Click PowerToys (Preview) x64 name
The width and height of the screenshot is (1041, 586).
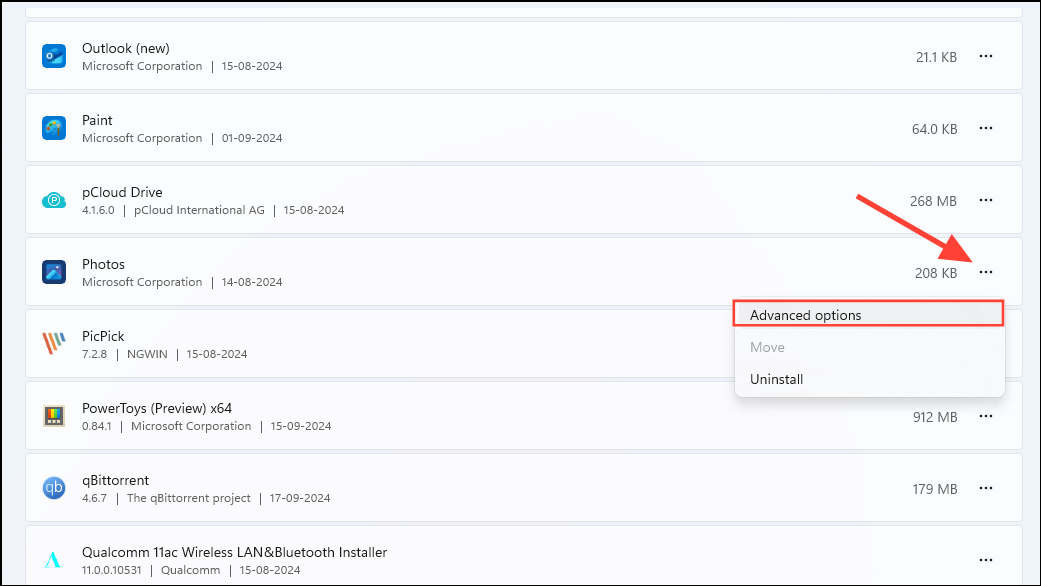pyautogui.click(x=157, y=408)
